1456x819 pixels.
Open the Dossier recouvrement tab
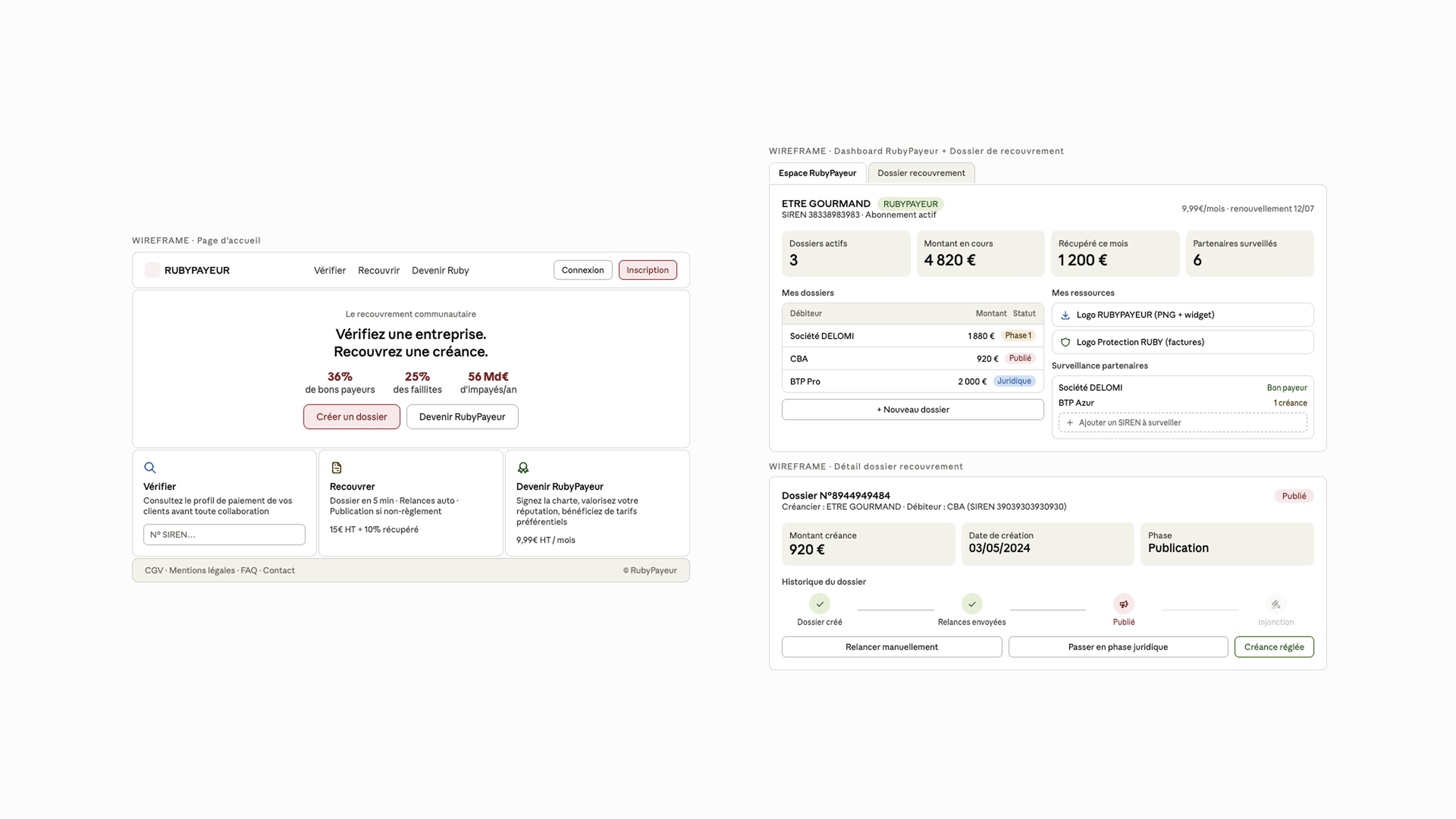pos(921,173)
